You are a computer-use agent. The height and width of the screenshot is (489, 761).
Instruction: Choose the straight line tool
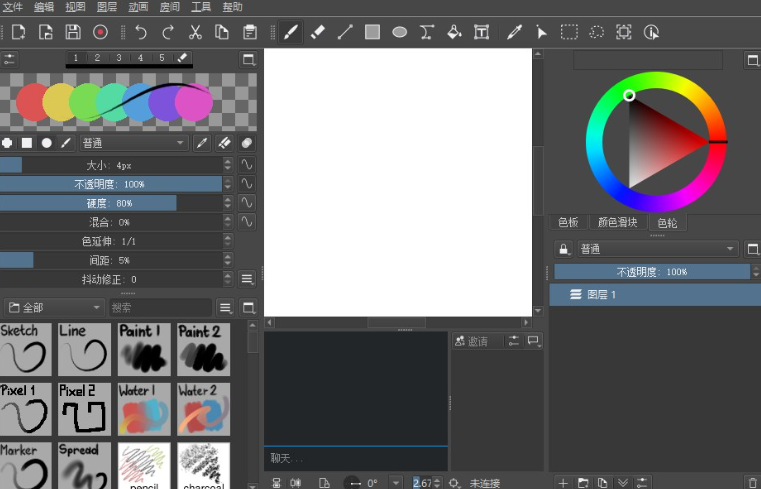coord(345,33)
